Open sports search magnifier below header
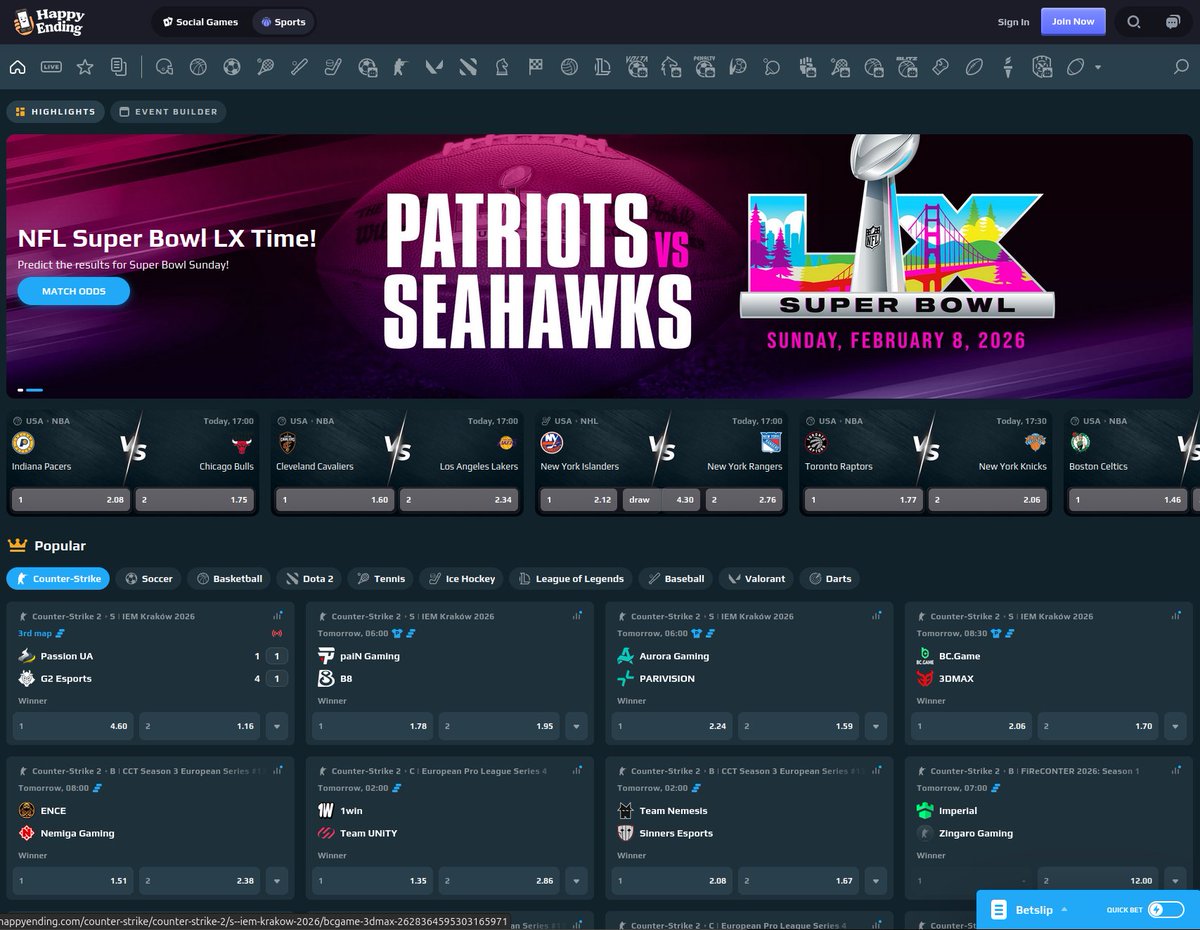 [x=1181, y=67]
